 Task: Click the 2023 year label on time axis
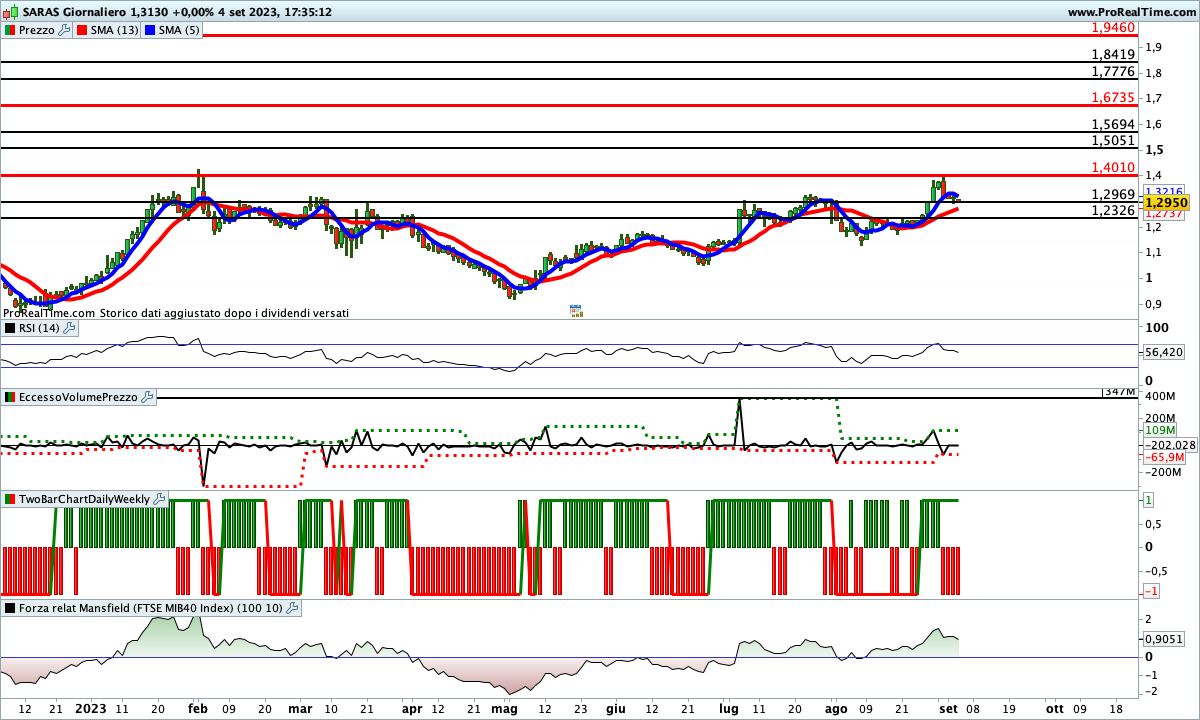[90, 707]
